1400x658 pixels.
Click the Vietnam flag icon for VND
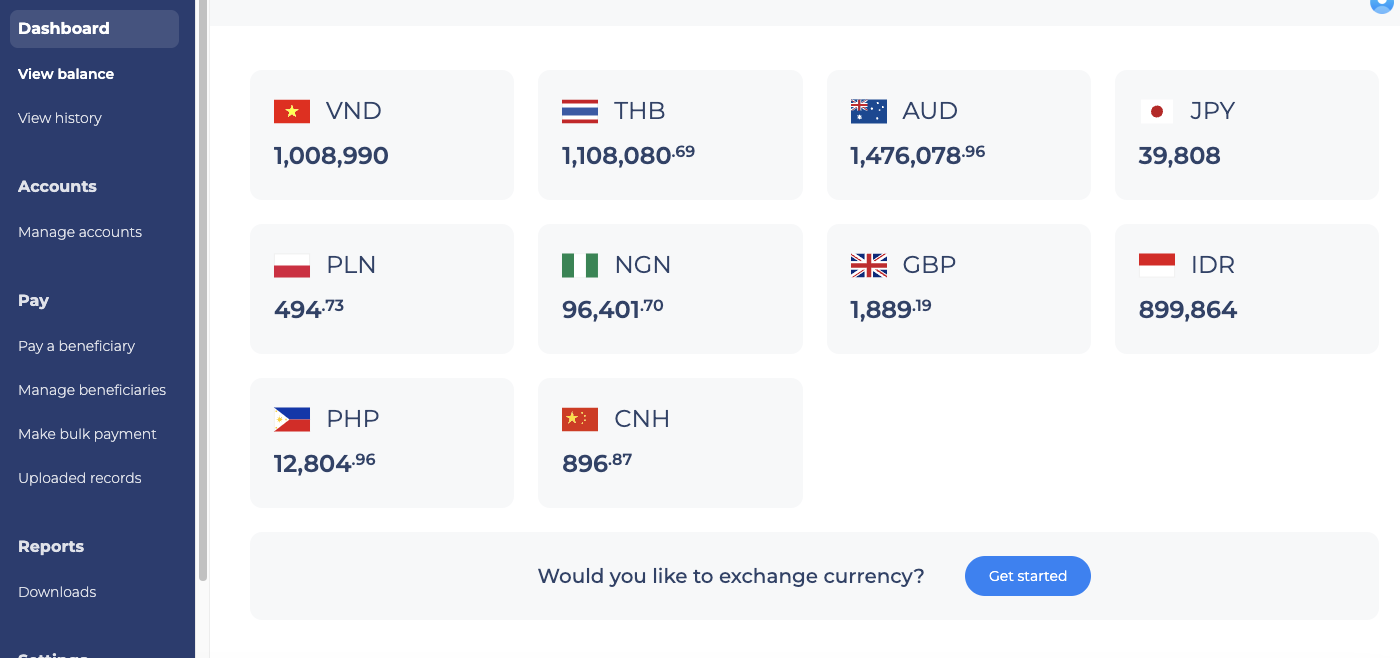point(292,111)
